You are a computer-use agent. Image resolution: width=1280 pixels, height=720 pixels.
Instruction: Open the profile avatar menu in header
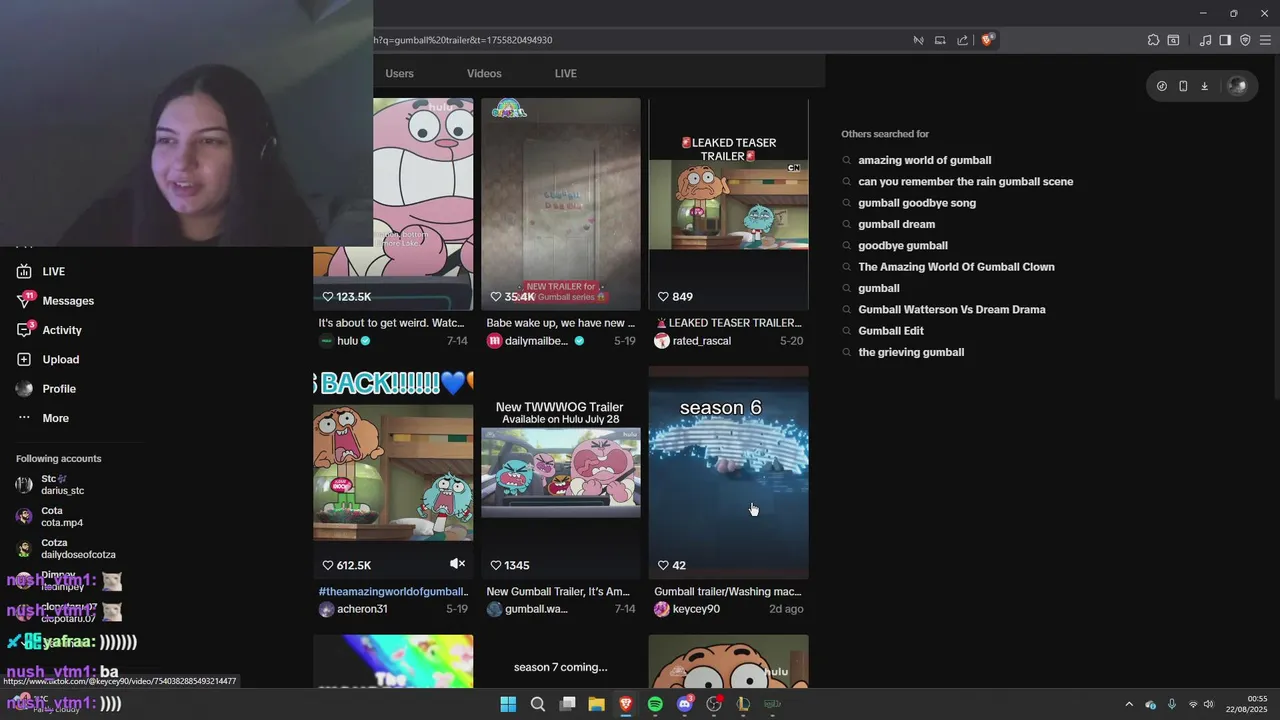(1237, 86)
